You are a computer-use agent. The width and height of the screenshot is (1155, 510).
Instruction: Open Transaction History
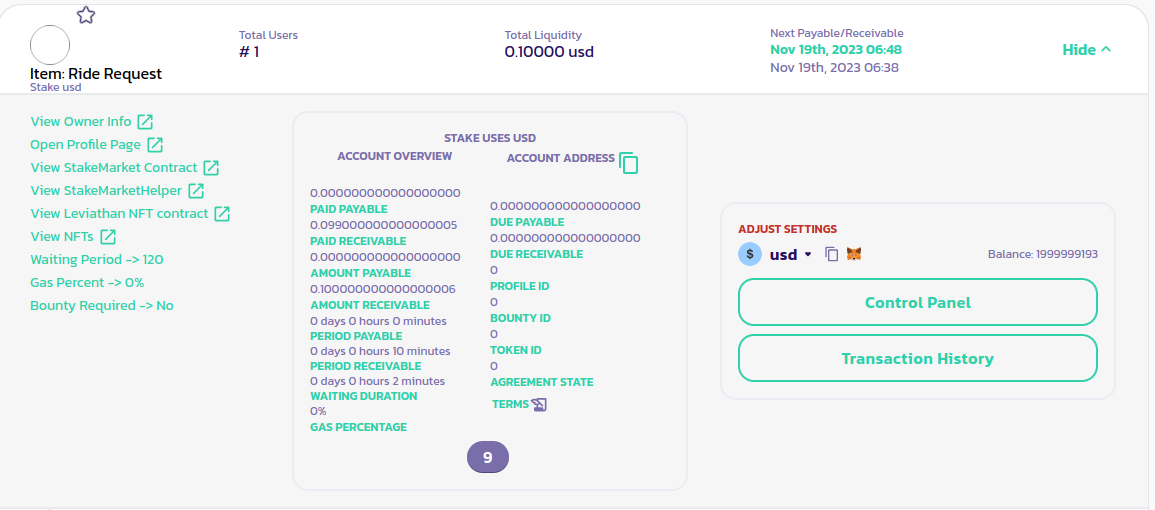pos(917,358)
